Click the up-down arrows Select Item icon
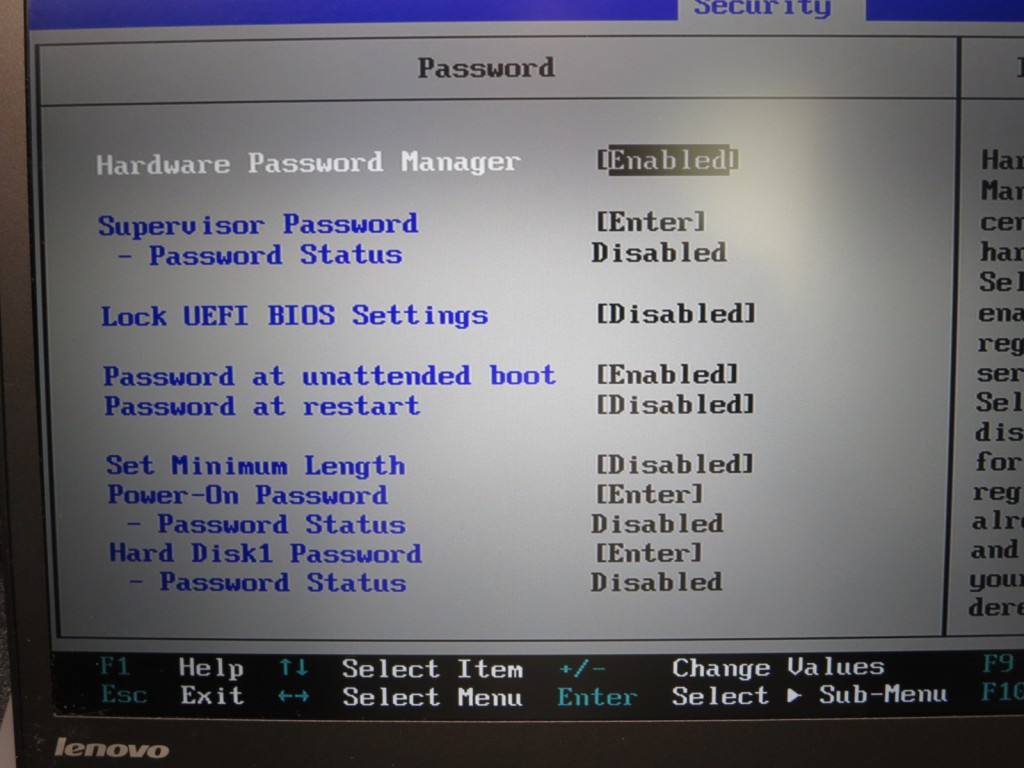Screen dimensions: 1024x768 pyautogui.click(x=293, y=667)
